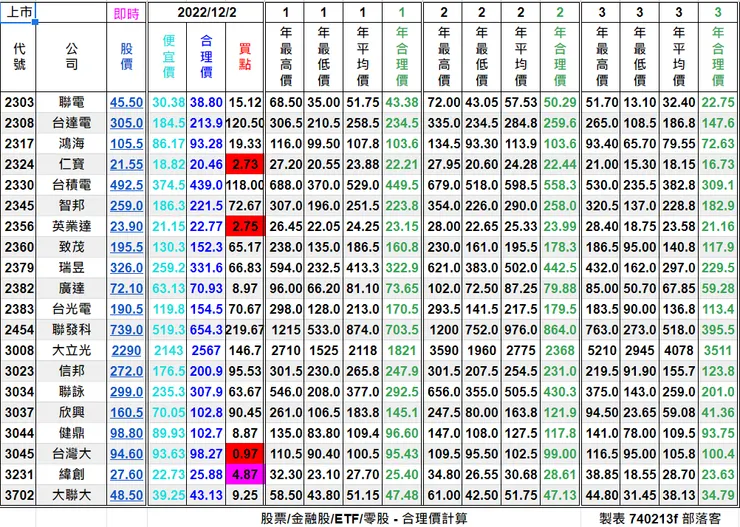Select the green 22.75 three-year fair price for 聯電
The width and height of the screenshot is (740, 527).
[x=718, y=102]
